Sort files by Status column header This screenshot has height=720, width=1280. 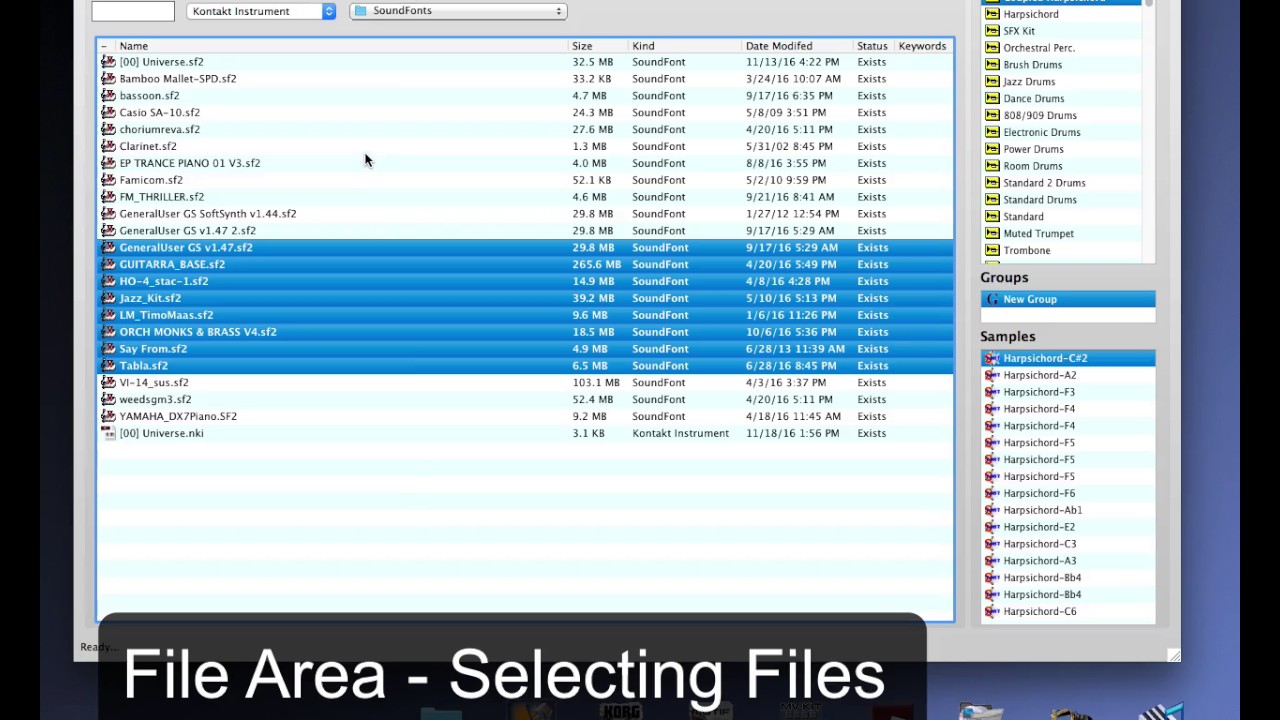[872, 46]
